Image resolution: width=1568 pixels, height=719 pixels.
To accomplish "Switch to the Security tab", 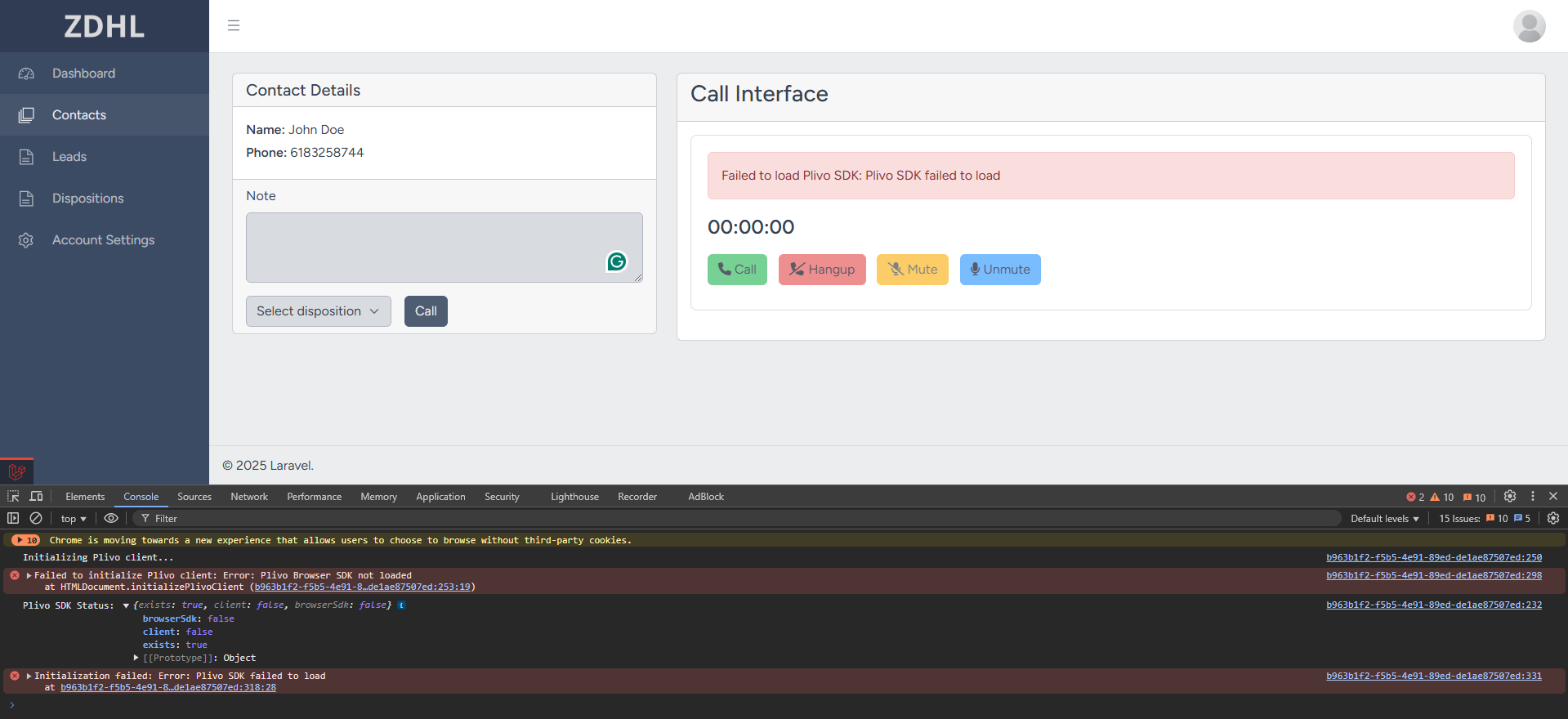I will click(502, 496).
